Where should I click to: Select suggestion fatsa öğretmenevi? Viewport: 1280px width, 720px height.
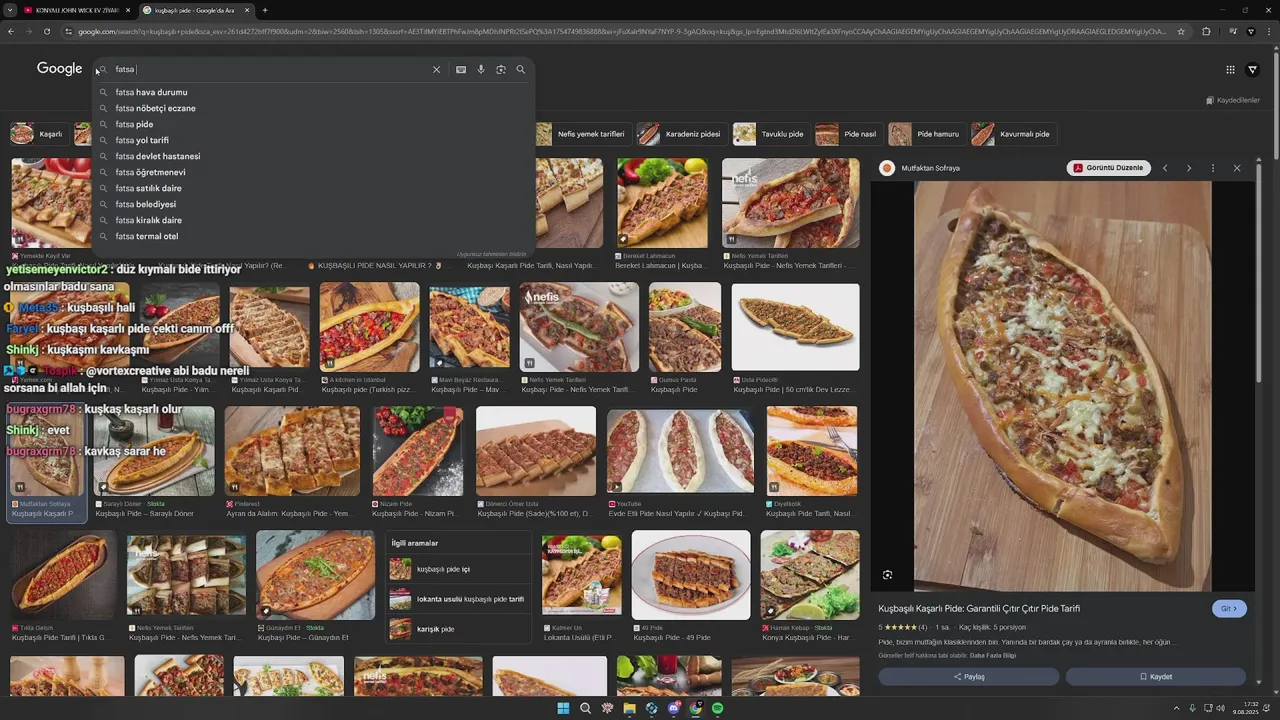pyautogui.click(x=315, y=172)
